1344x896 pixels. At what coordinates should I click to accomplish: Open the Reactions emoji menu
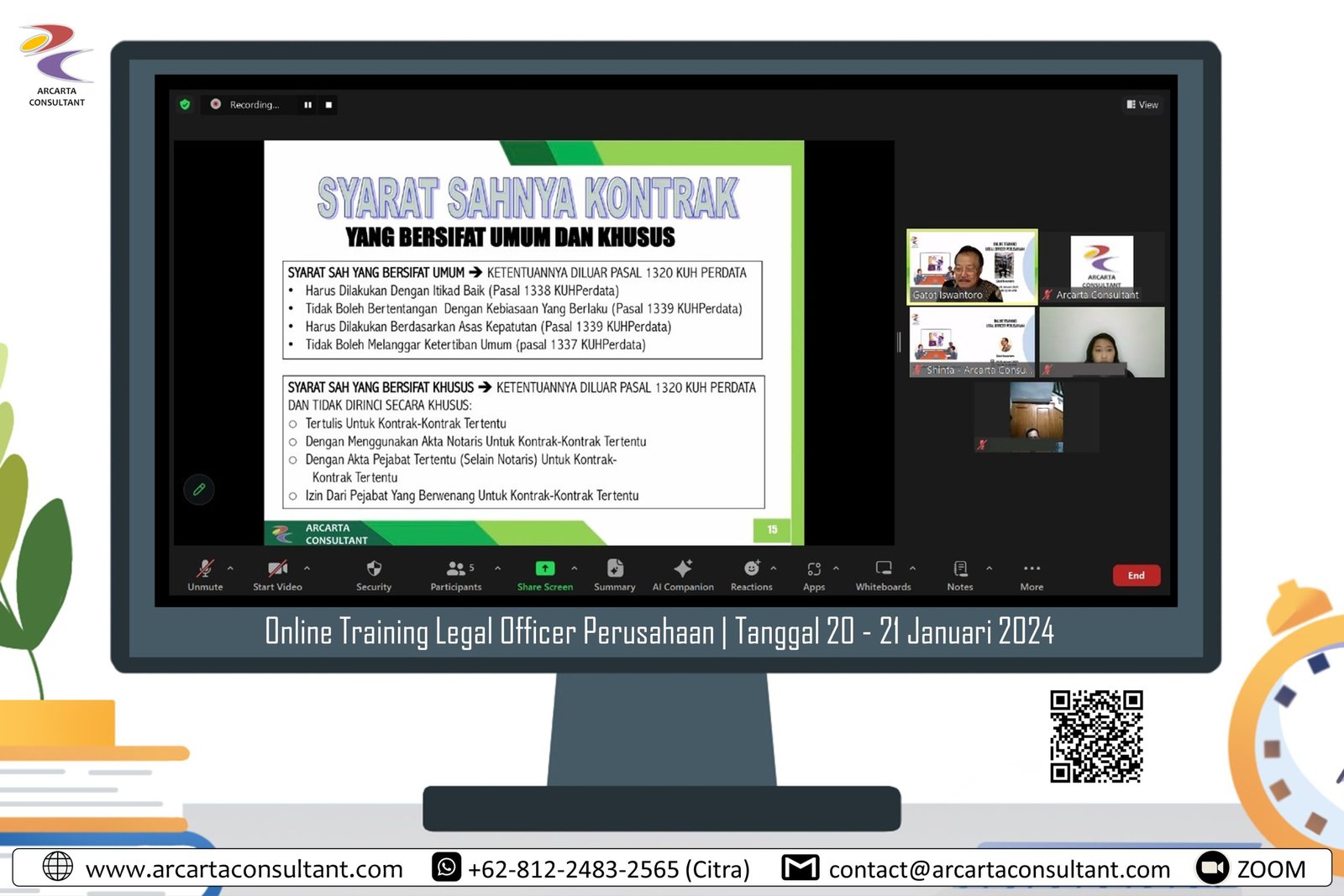pyautogui.click(x=751, y=569)
